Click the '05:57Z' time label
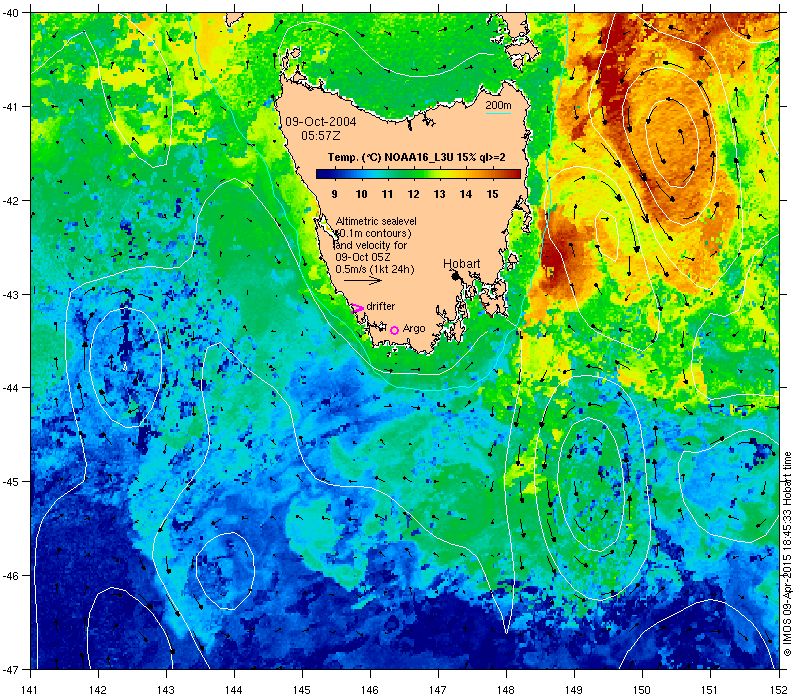This screenshot has height=700, width=800. coord(320,136)
